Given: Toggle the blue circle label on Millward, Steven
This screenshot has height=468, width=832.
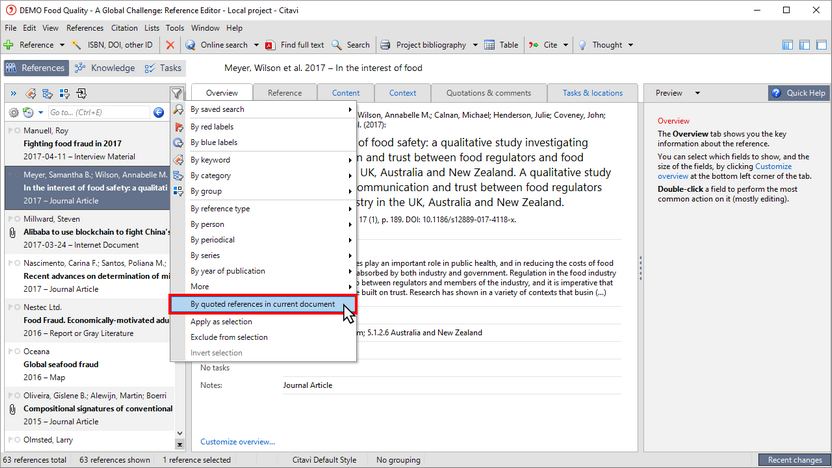Looking at the screenshot, I should pyautogui.click(x=18, y=219).
